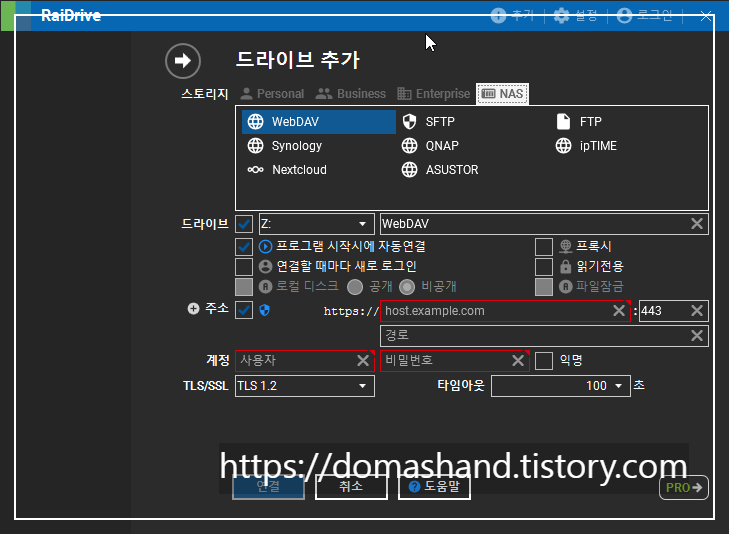Click the 취소 cancel button
Viewport: 729px width, 534px height.
[351, 487]
